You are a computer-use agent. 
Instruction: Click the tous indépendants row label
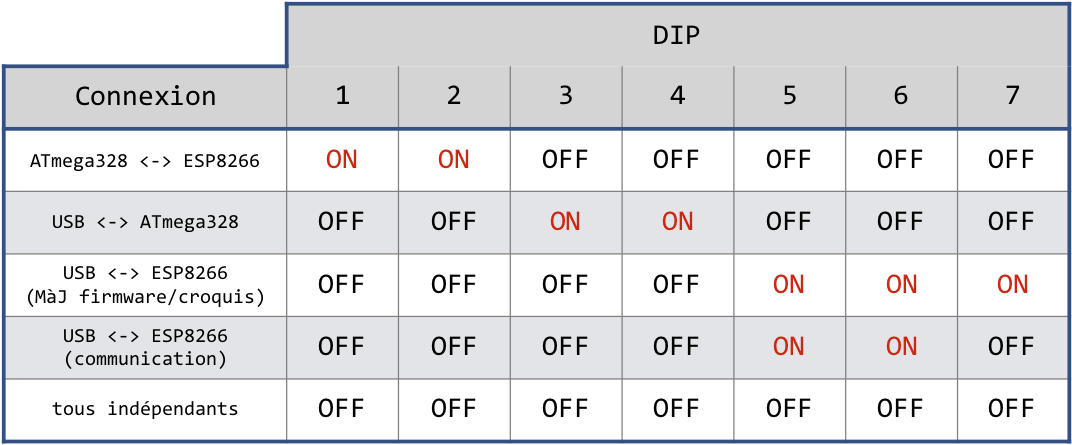(145, 408)
